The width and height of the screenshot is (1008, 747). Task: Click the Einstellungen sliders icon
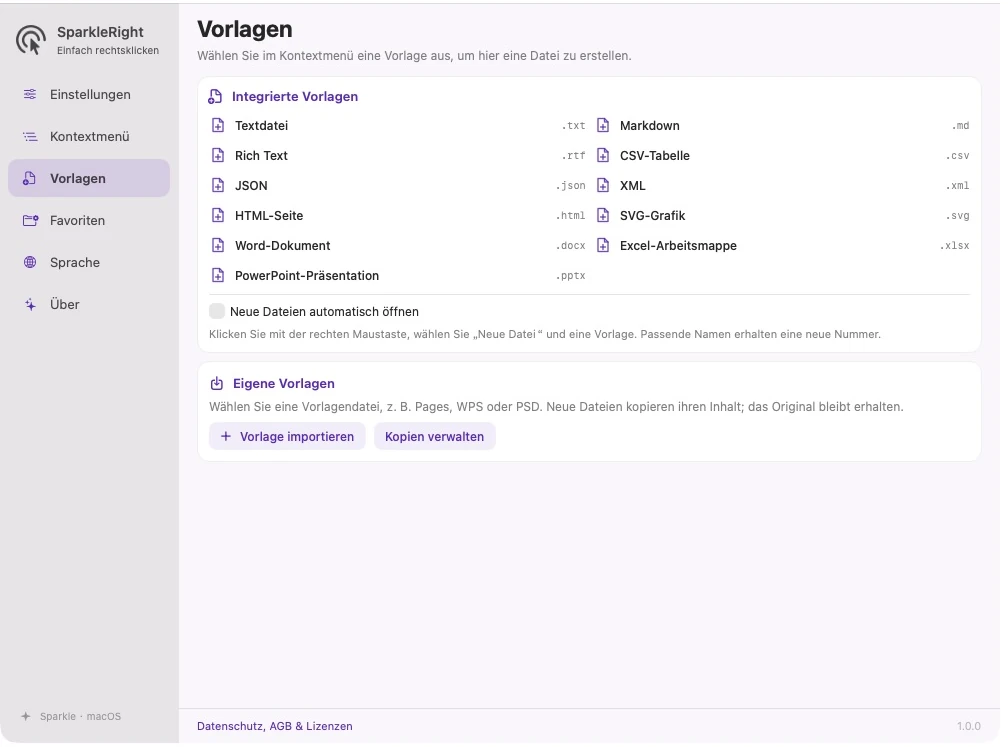(x=30, y=94)
